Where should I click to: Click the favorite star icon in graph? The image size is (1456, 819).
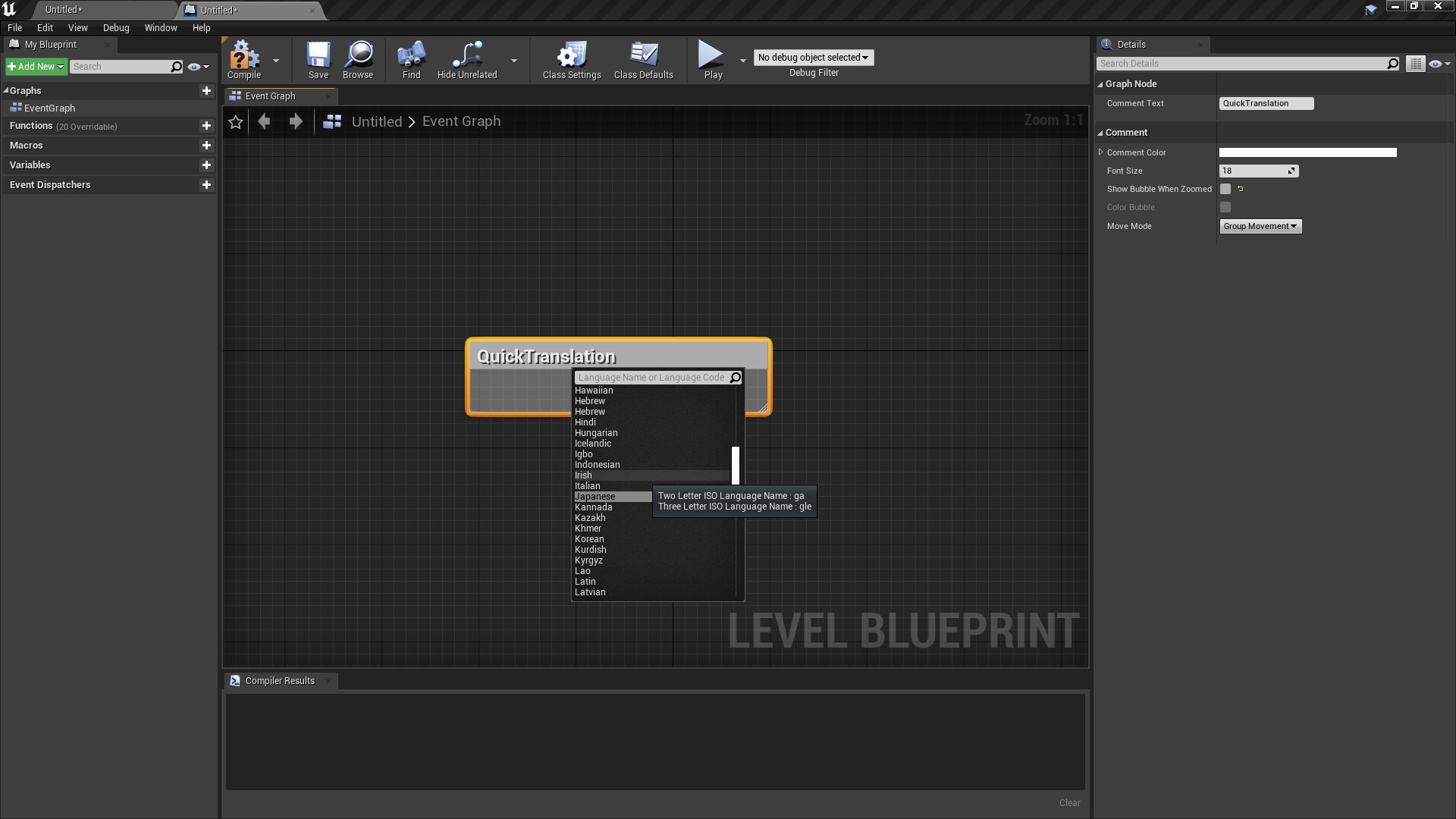(x=236, y=121)
